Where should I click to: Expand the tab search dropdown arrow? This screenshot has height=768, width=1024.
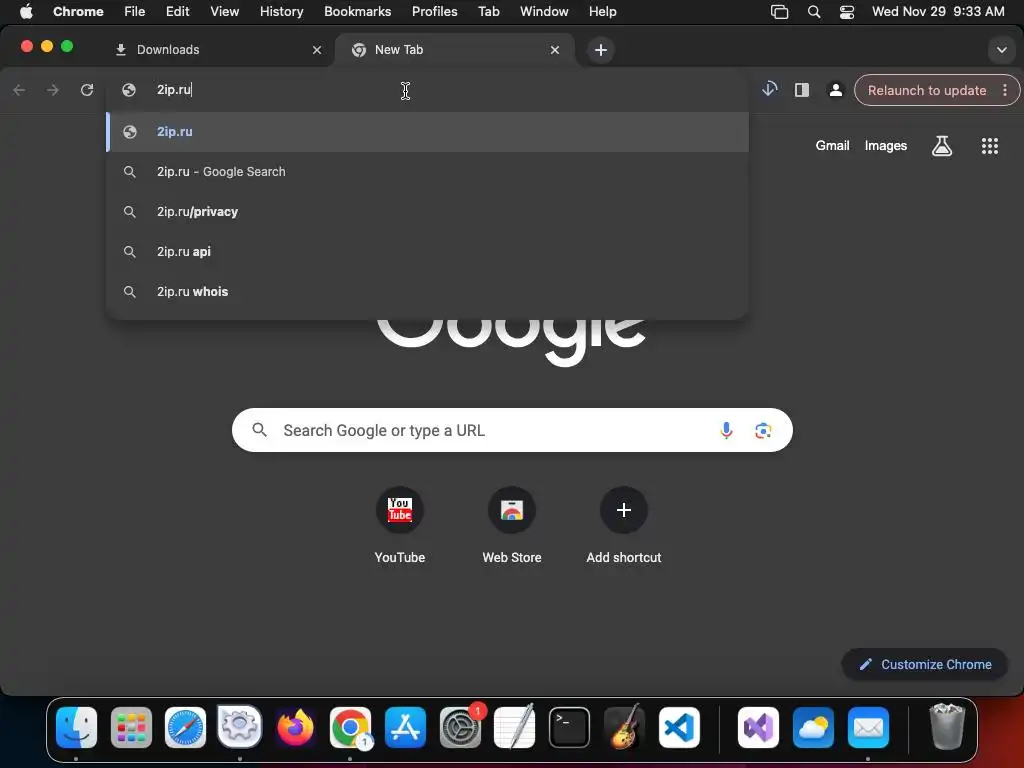tap(1001, 50)
